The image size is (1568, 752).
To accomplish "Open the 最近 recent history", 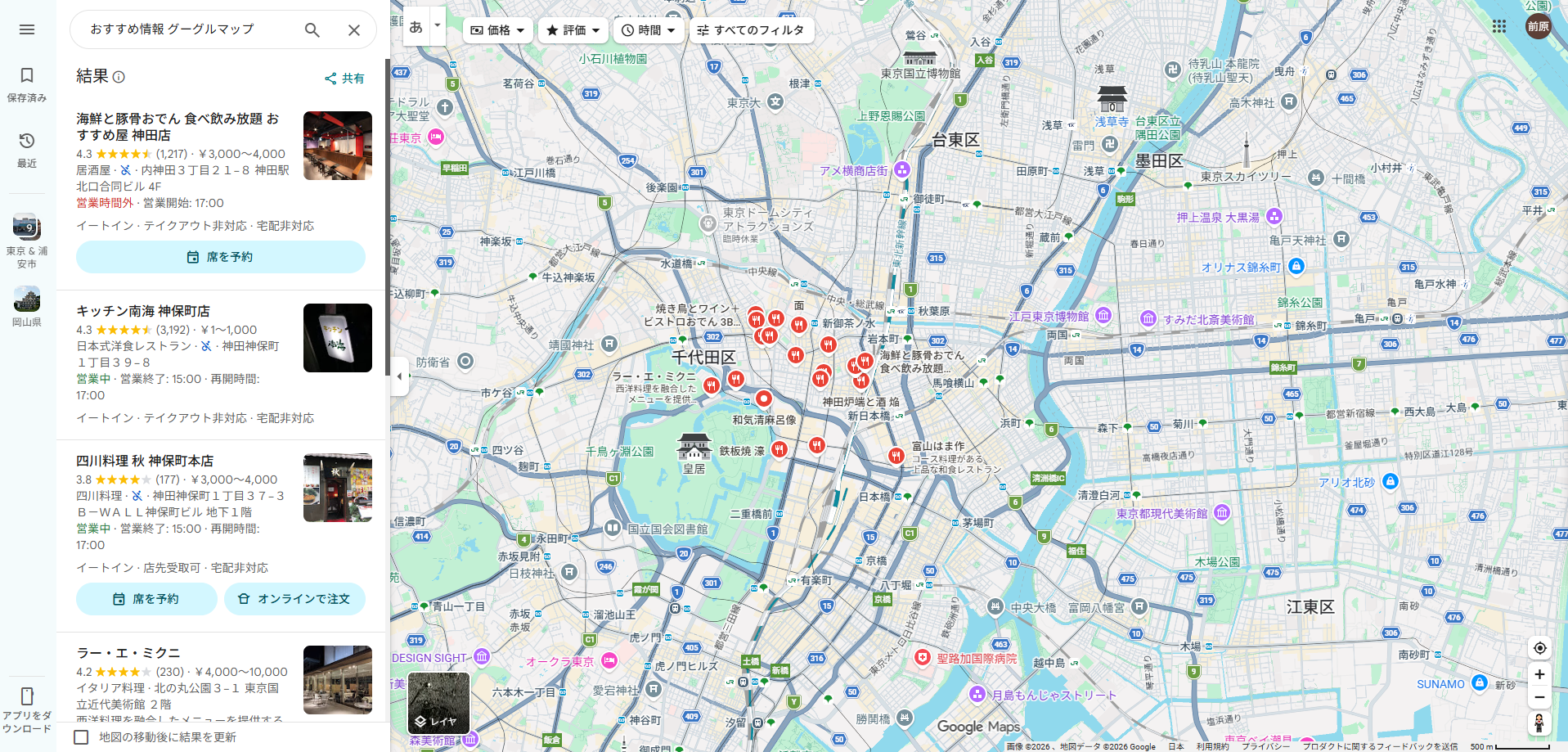I will pyautogui.click(x=27, y=150).
